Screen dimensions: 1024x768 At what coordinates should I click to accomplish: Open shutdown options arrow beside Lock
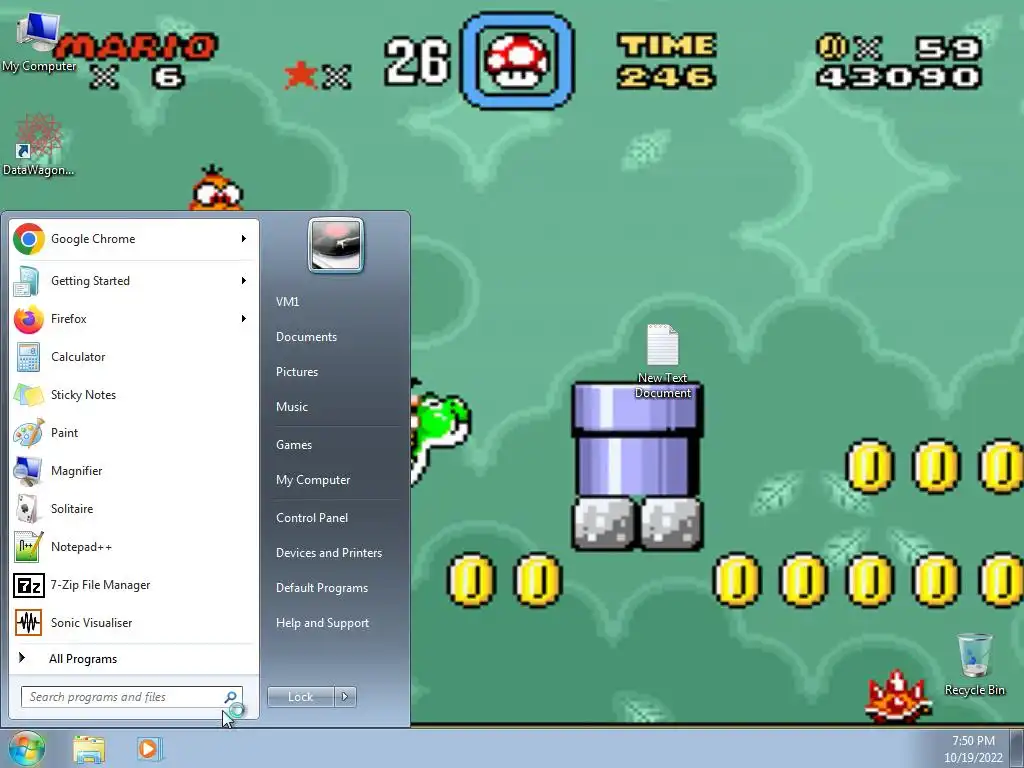coord(345,697)
